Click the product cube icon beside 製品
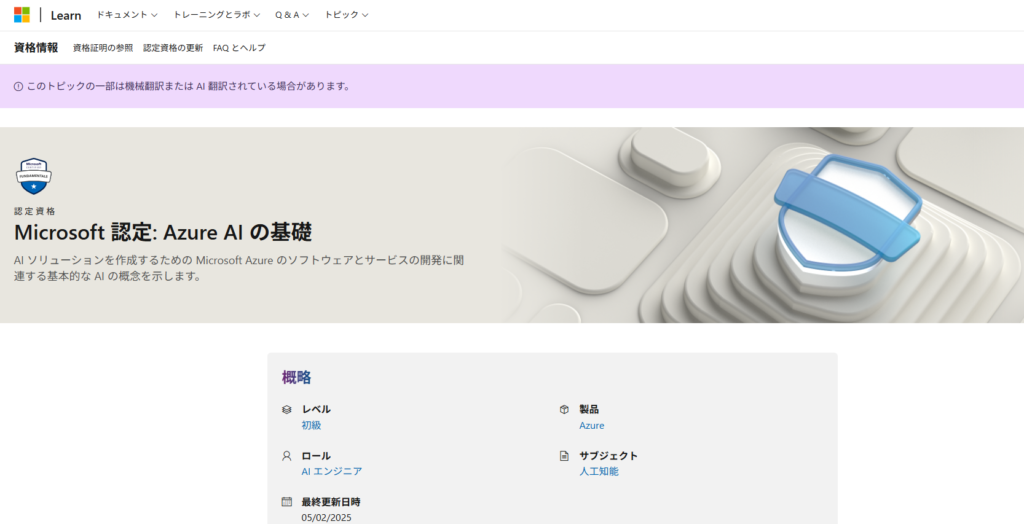 coord(564,409)
